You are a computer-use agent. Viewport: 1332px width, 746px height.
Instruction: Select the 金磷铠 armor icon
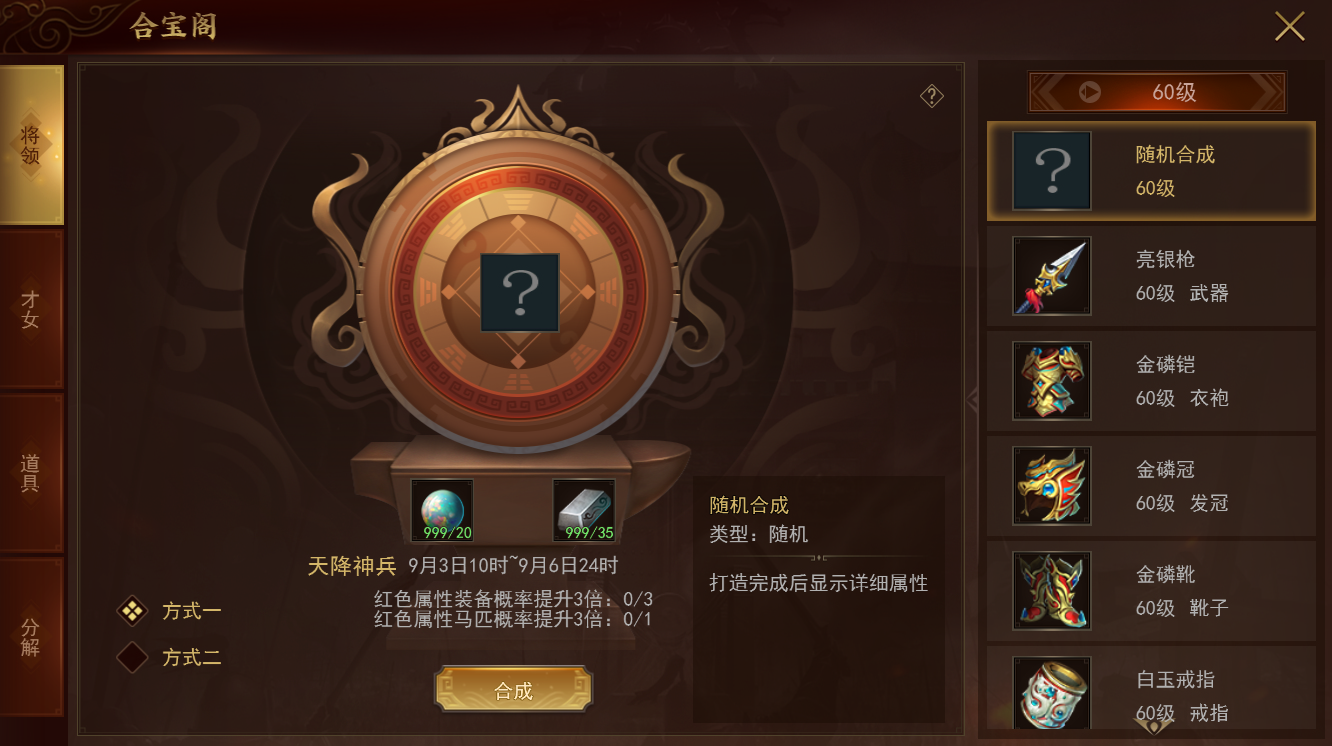(x=1051, y=381)
